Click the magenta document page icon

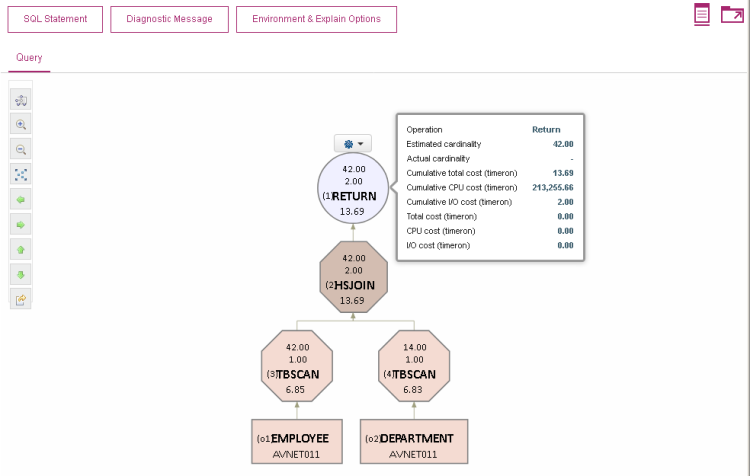click(x=702, y=14)
